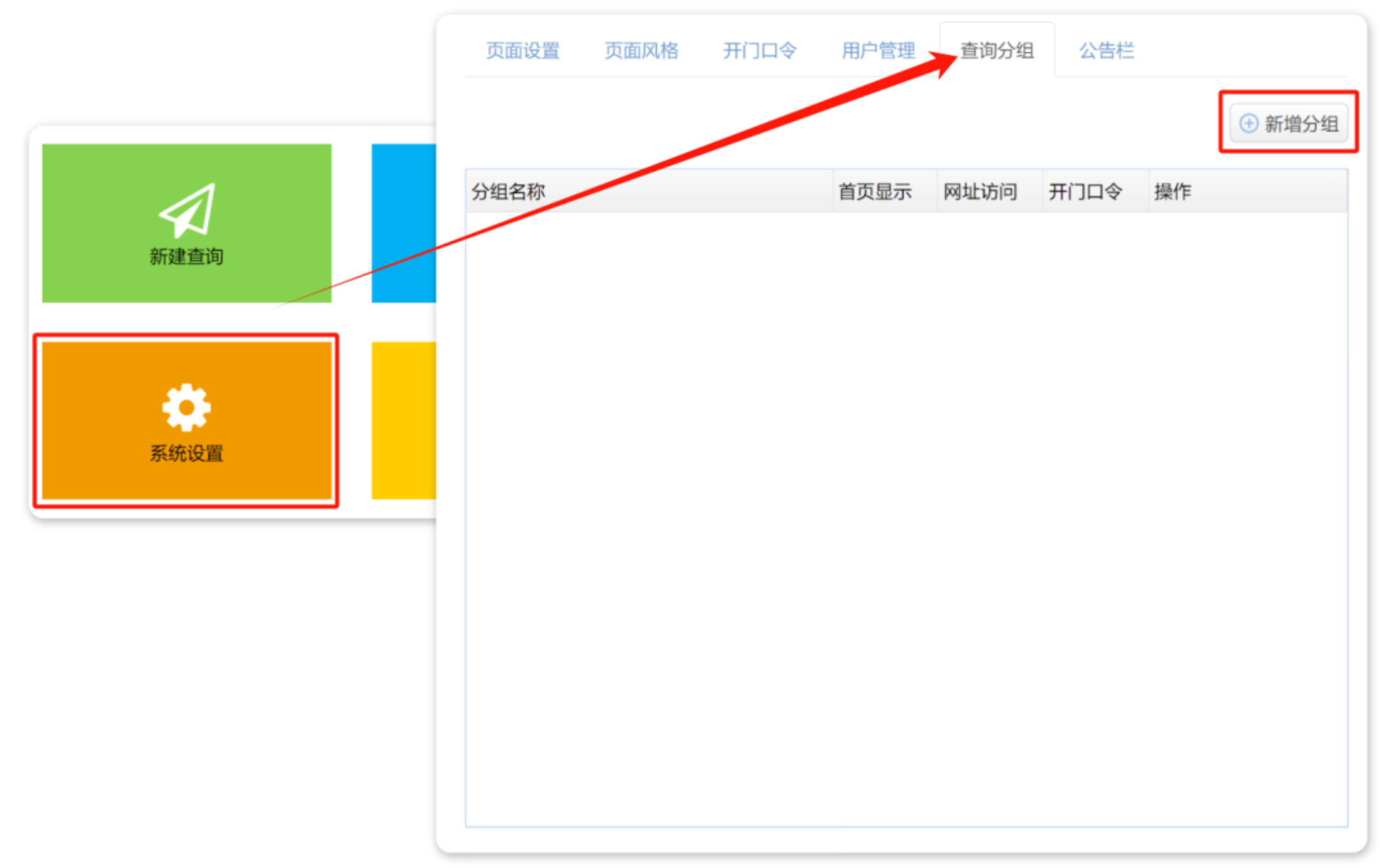This screenshot has width=1382, height=868.
Task: Click the 新增分组 button
Action: (1289, 123)
